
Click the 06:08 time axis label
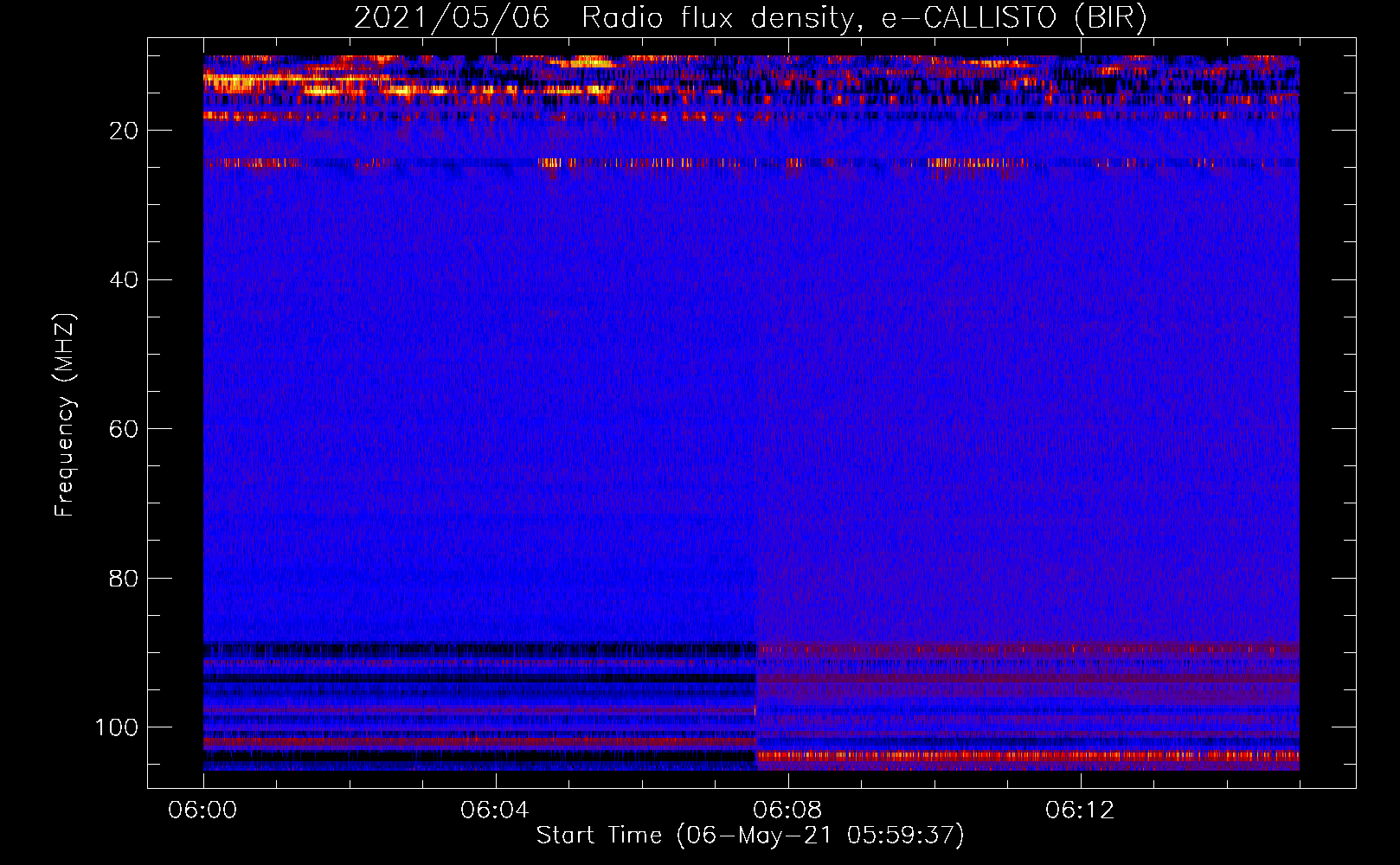(x=787, y=810)
